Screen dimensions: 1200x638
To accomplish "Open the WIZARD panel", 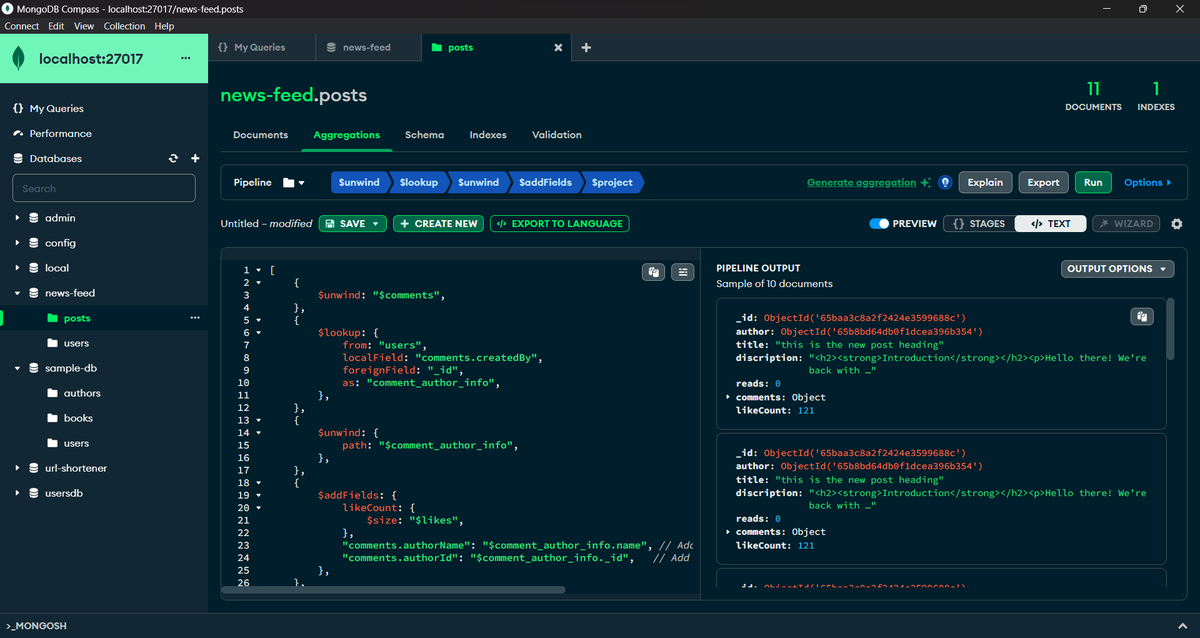I will [1126, 224].
